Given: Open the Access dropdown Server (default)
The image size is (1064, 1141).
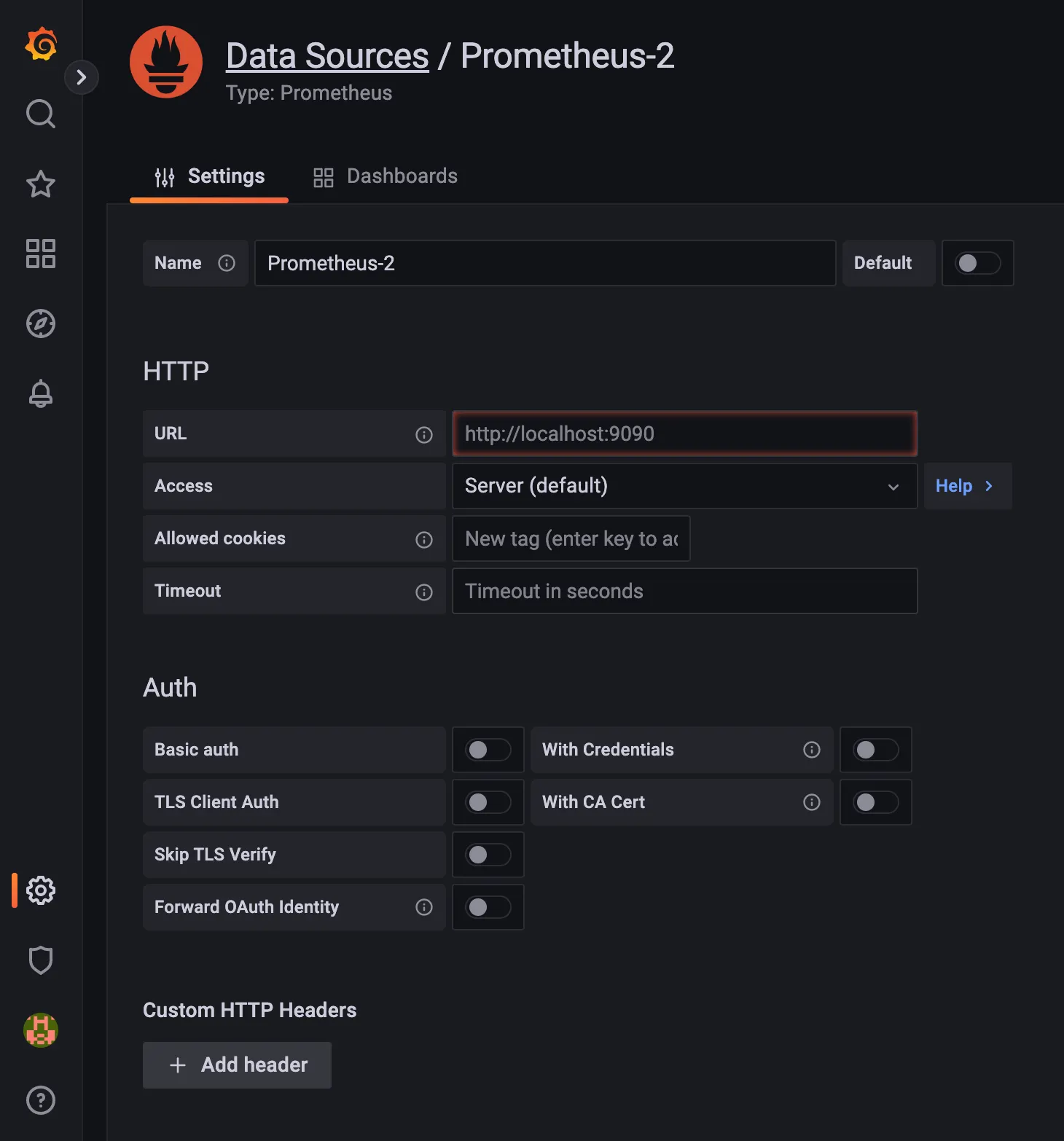Looking at the screenshot, I should coord(684,486).
